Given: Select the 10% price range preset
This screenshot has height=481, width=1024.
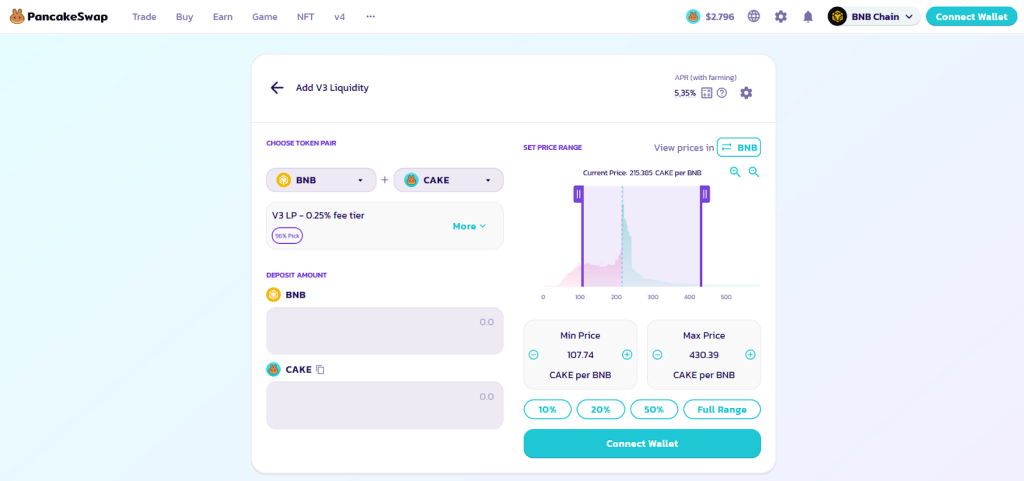Looking at the screenshot, I should [547, 409].
